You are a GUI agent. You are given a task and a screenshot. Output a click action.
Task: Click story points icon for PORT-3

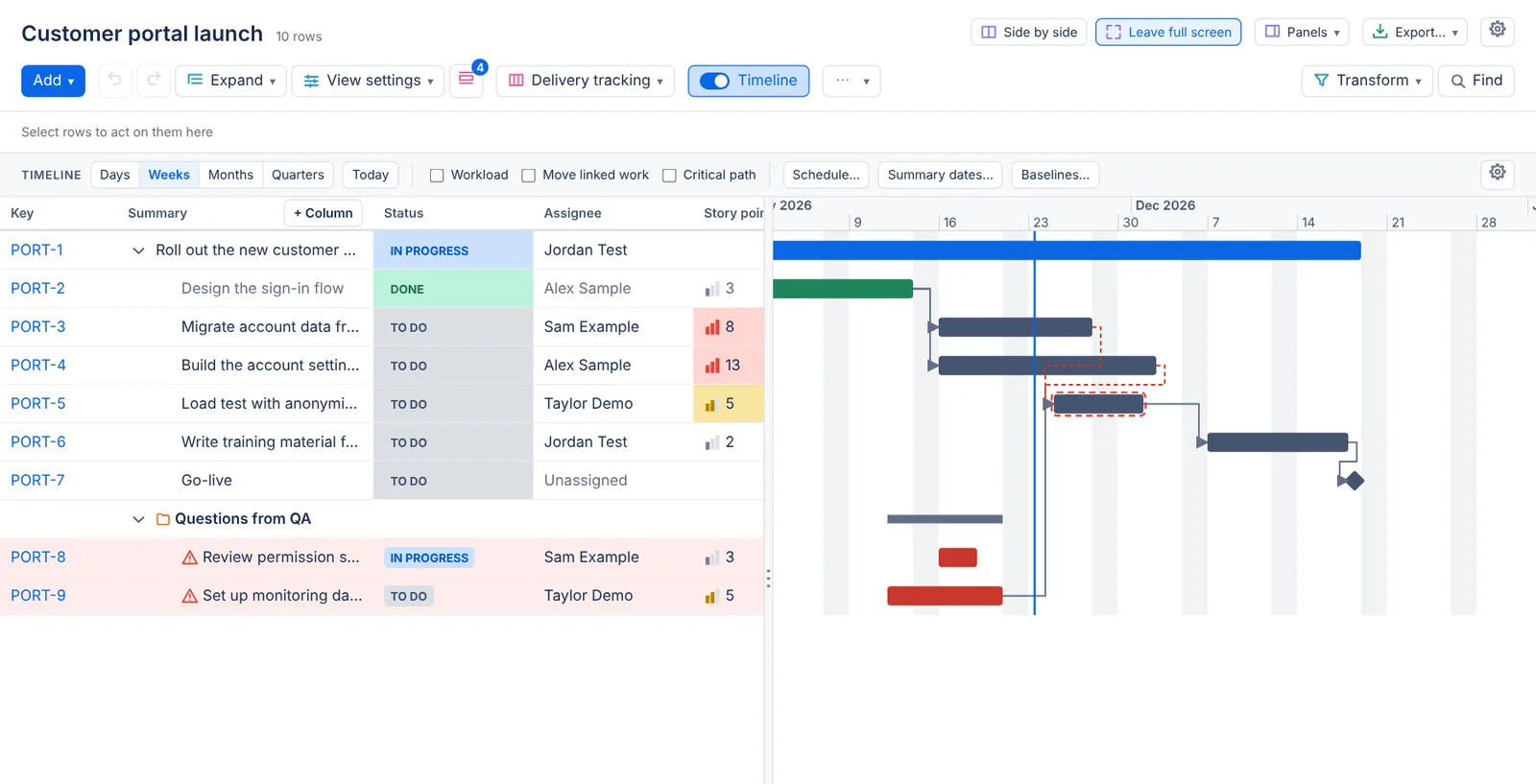click(x=712, y=327)
